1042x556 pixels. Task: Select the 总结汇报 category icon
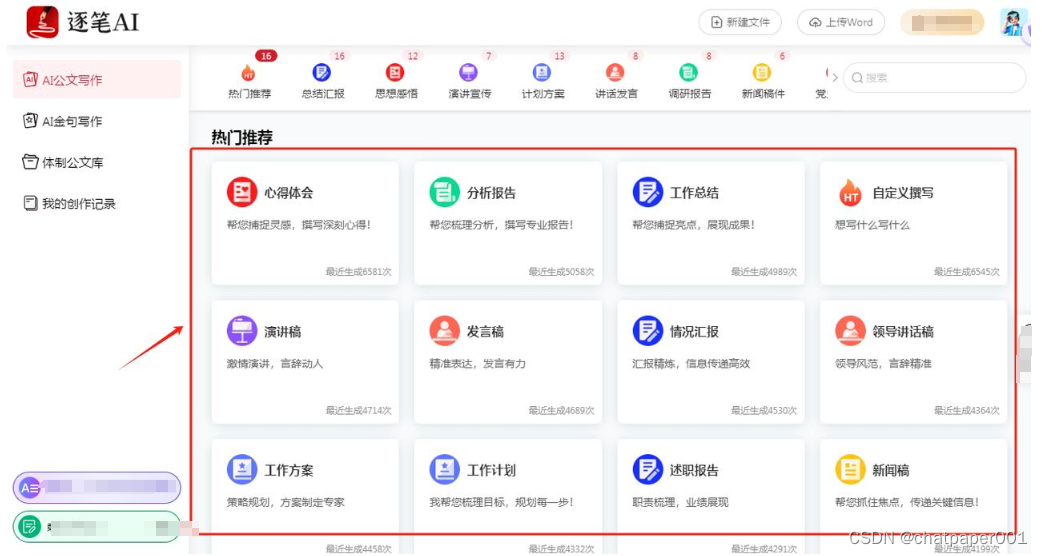[322, 72]
